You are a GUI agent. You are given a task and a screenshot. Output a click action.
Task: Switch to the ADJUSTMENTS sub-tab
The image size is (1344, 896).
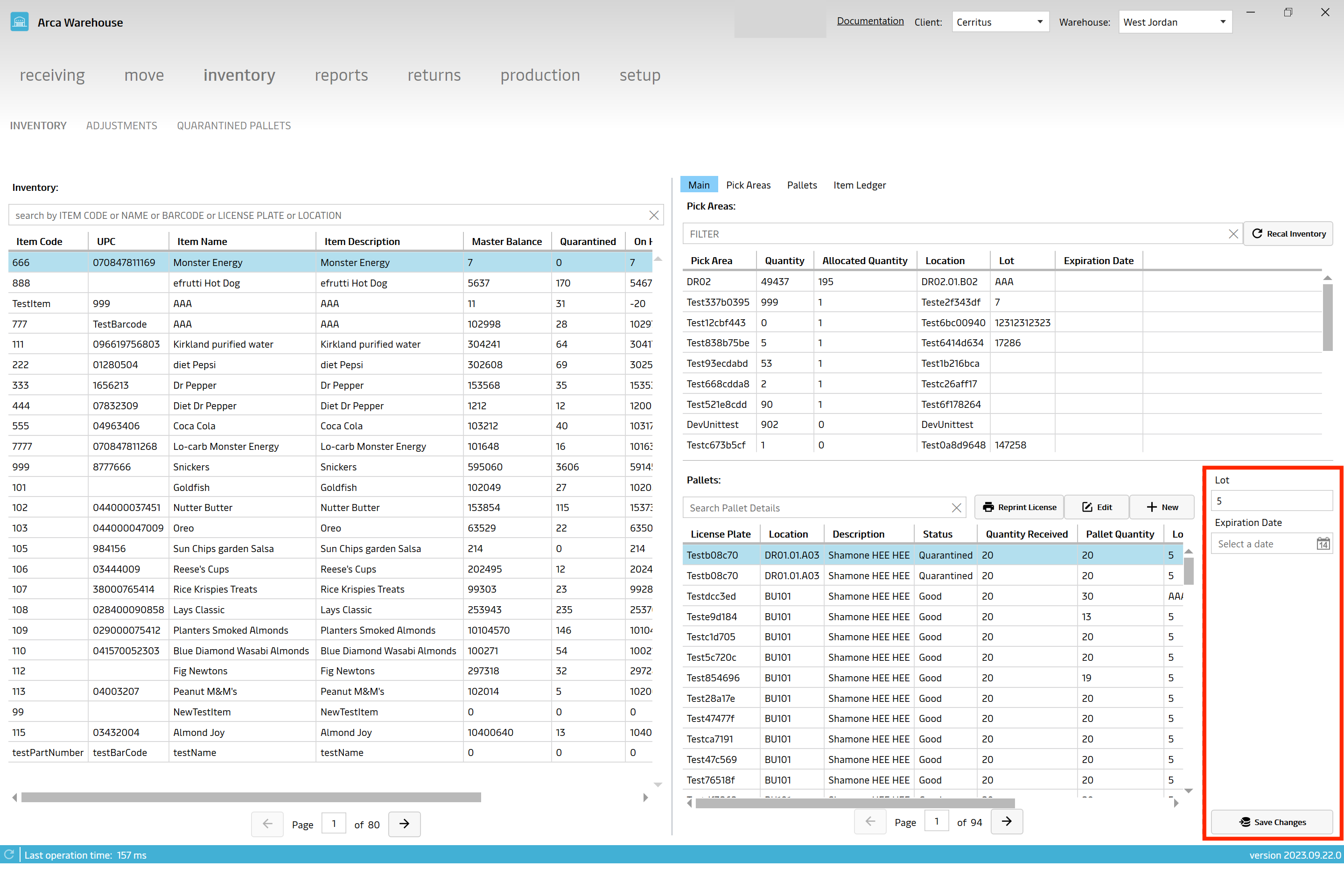tap(122, 125)
